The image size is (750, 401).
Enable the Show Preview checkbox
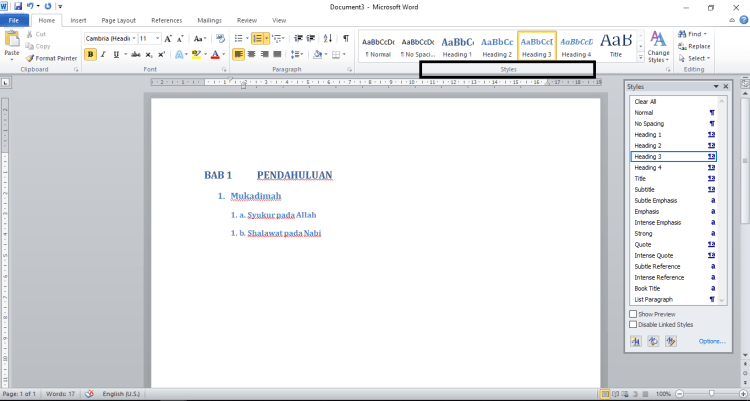(x=633, y=314)
